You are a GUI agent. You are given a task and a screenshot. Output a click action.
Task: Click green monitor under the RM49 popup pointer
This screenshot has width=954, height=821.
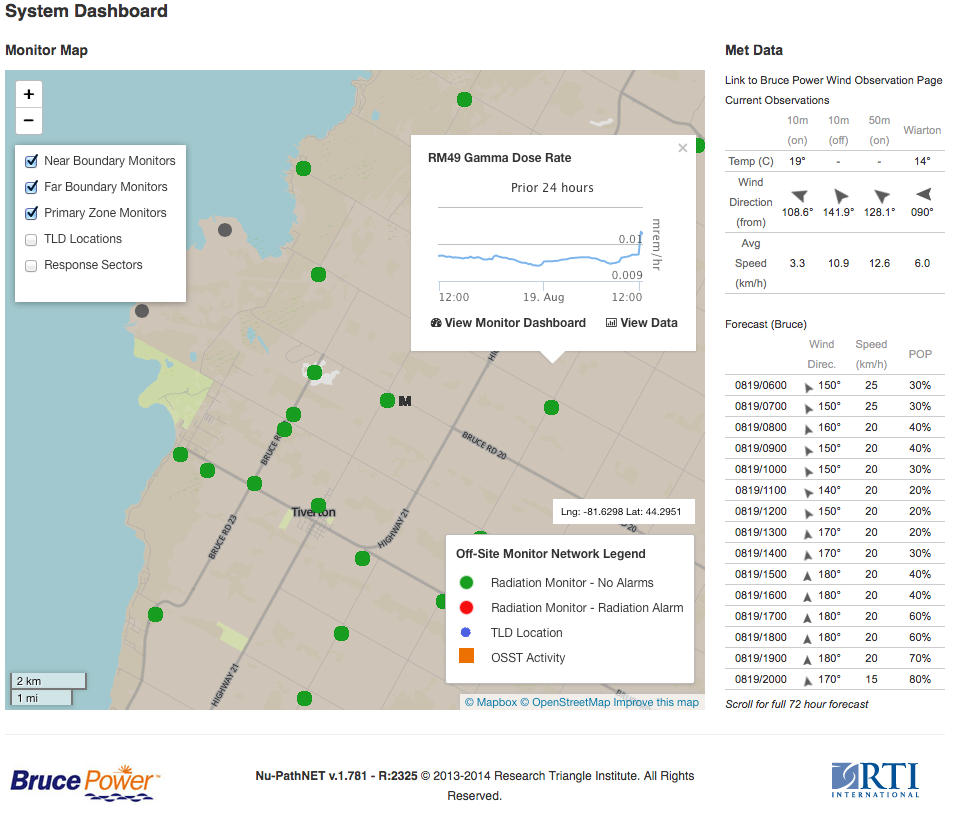coord(551,407)
